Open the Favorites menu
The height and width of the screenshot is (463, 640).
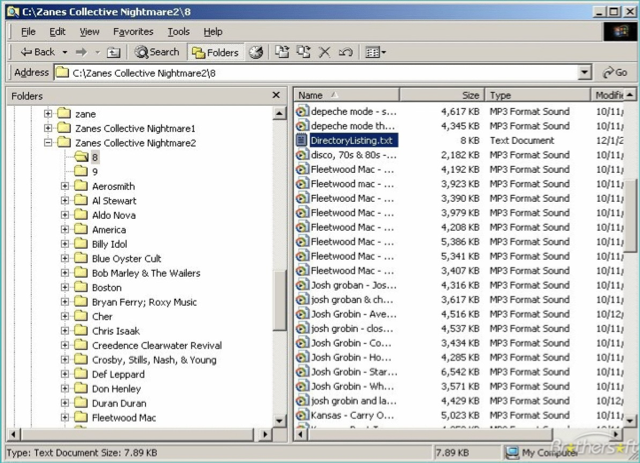click(133, 31)
